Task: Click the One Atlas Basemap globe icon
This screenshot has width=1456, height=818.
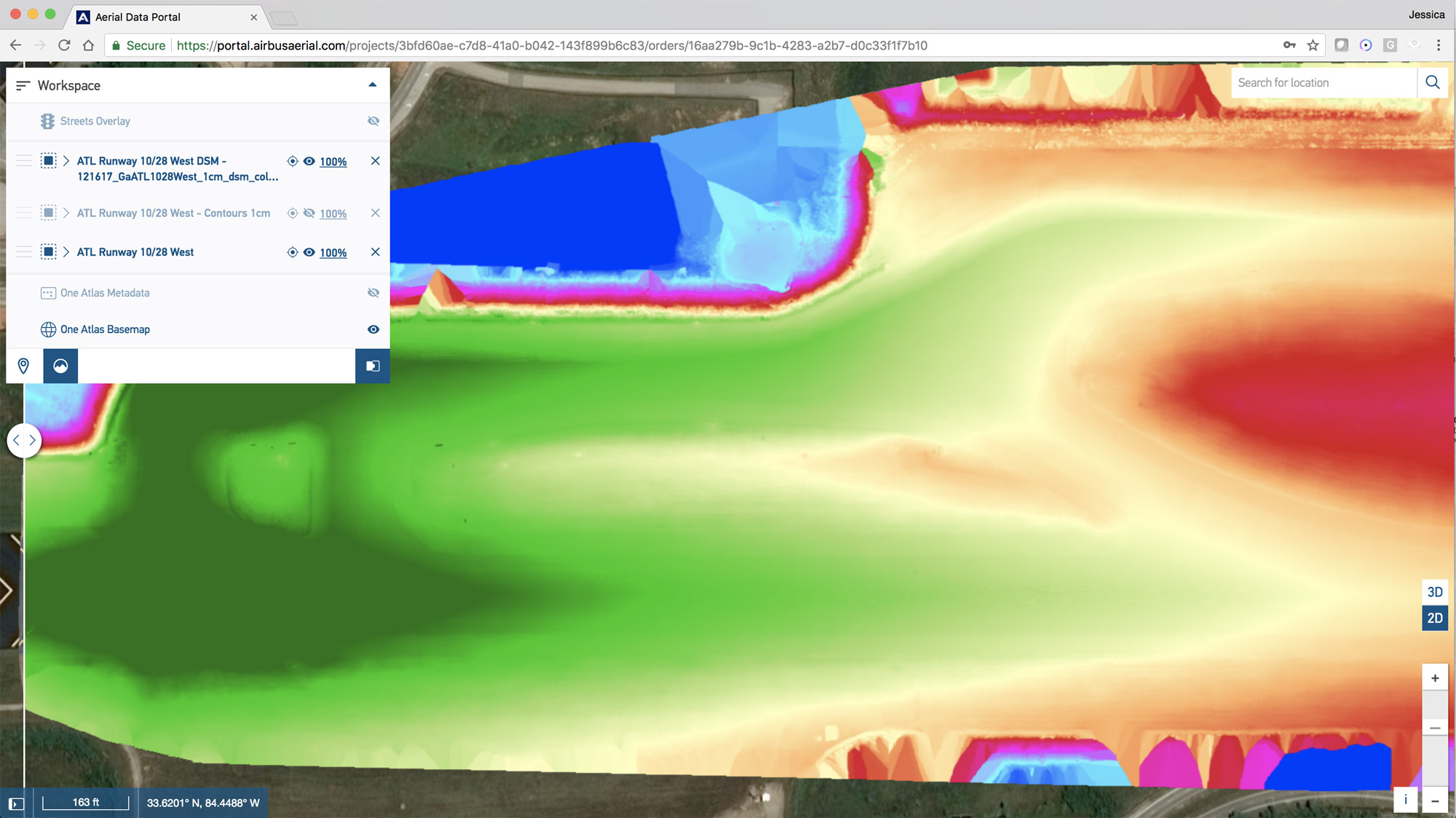Action: 48,329
